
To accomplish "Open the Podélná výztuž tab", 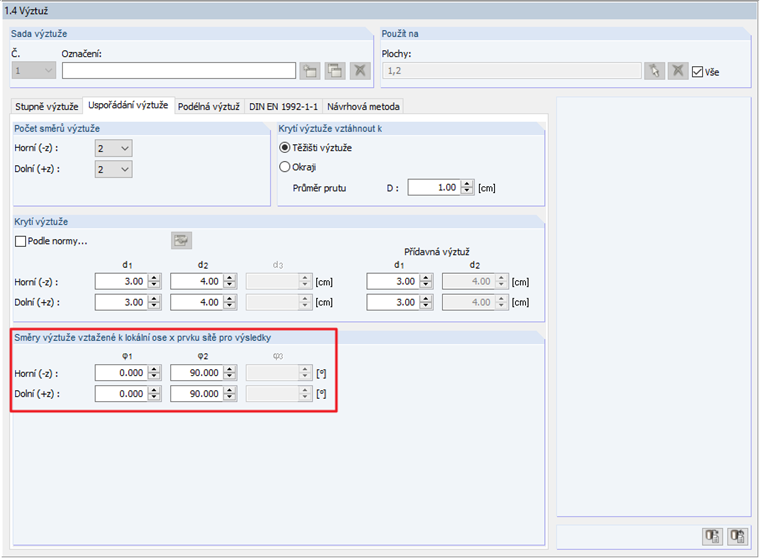I will pyautogui.click(x=209, y=106).
